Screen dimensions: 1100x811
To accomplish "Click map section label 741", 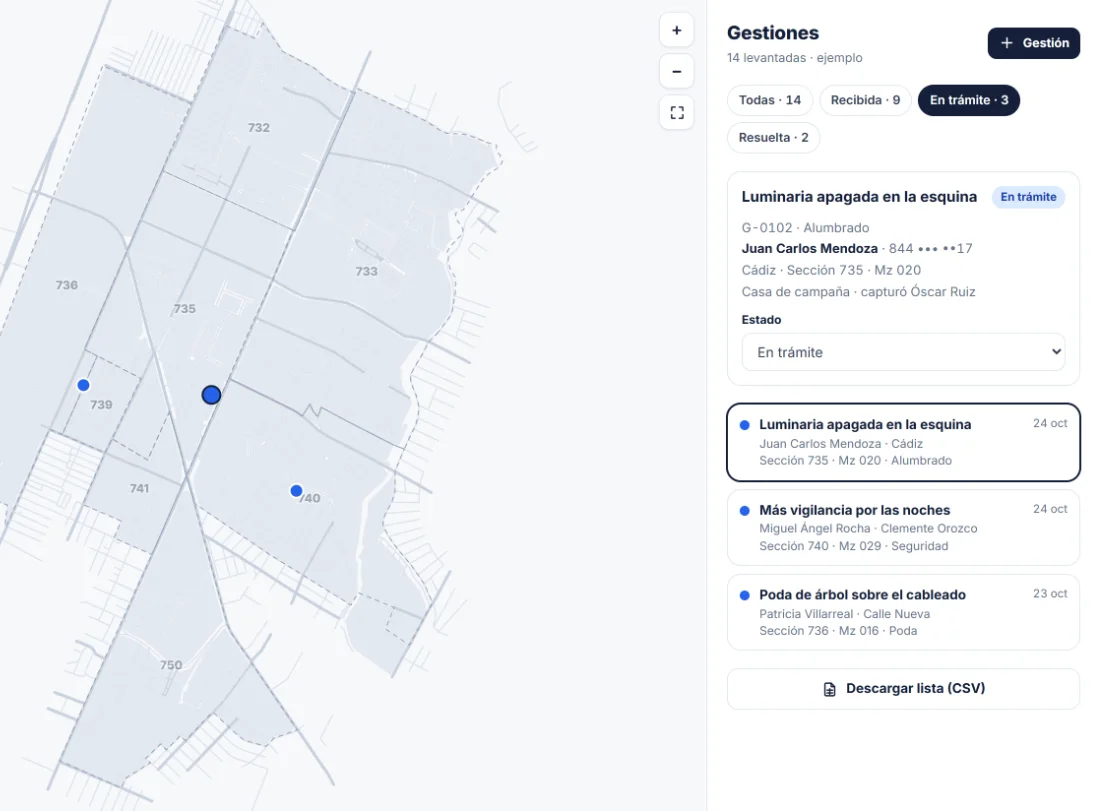I will tap(139, 488).
